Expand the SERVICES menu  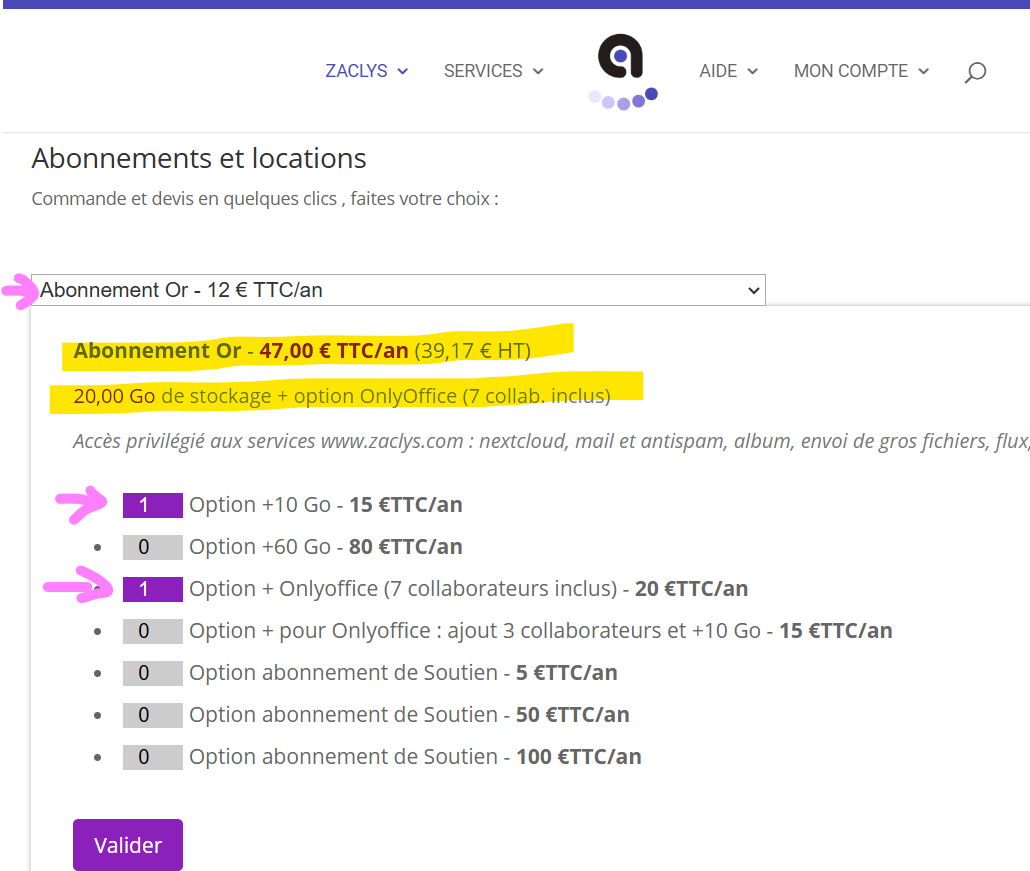493,71
